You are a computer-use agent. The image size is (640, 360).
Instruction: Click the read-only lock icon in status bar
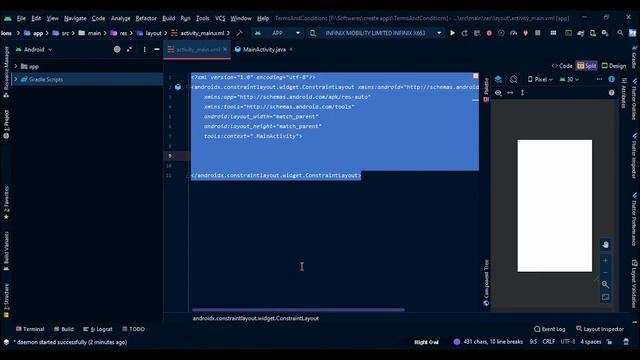coord(609,342)
